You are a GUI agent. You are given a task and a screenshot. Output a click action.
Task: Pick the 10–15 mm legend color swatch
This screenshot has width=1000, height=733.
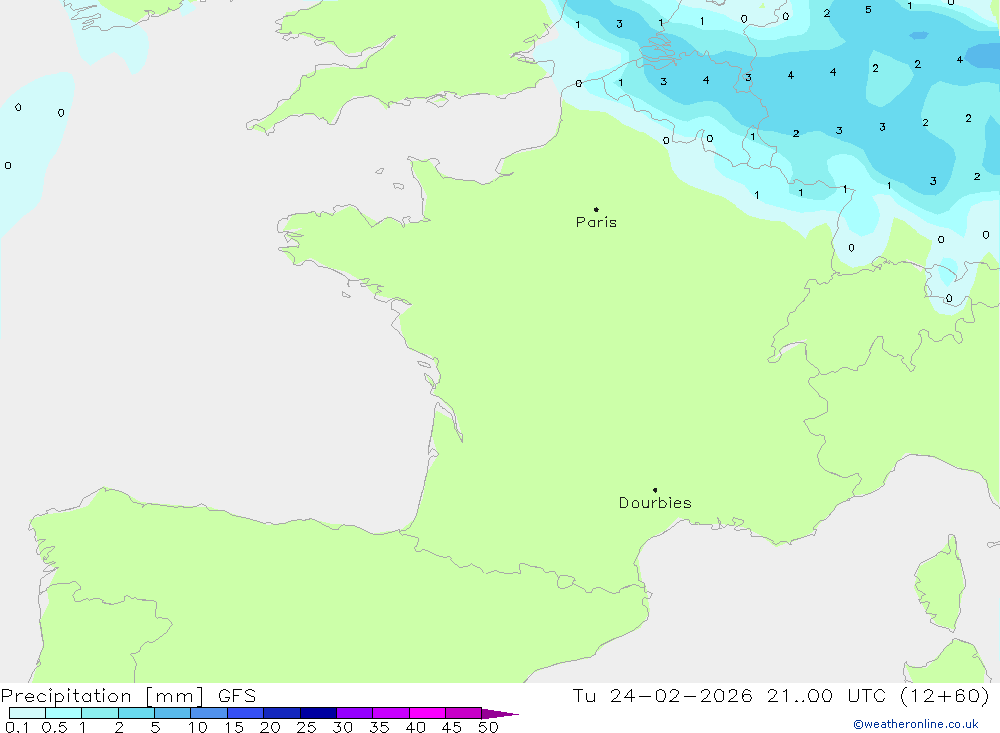(209, 713)
